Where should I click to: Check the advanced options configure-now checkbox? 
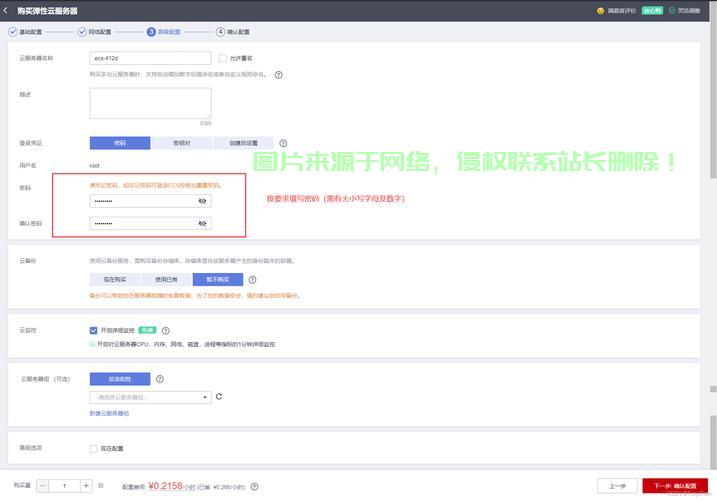[x=93, y=448]
